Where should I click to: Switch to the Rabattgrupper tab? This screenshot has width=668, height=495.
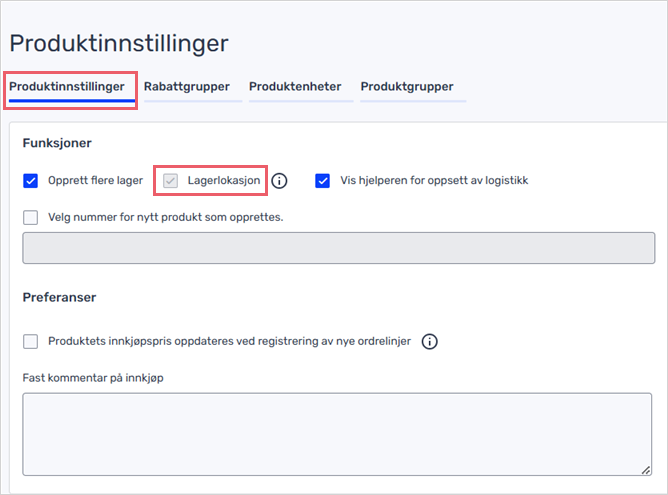coord(187,87)
